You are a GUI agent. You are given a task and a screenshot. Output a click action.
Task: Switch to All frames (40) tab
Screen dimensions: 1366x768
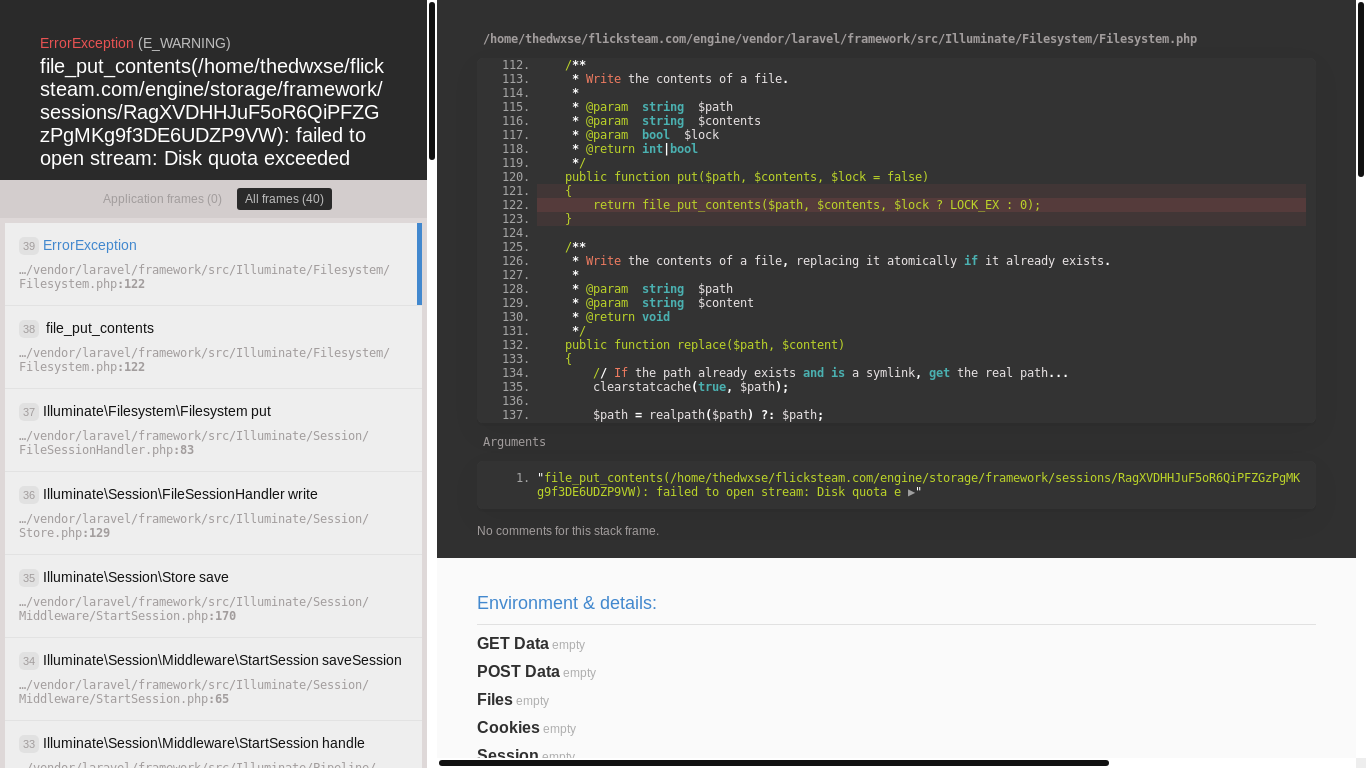pos(284,199)
